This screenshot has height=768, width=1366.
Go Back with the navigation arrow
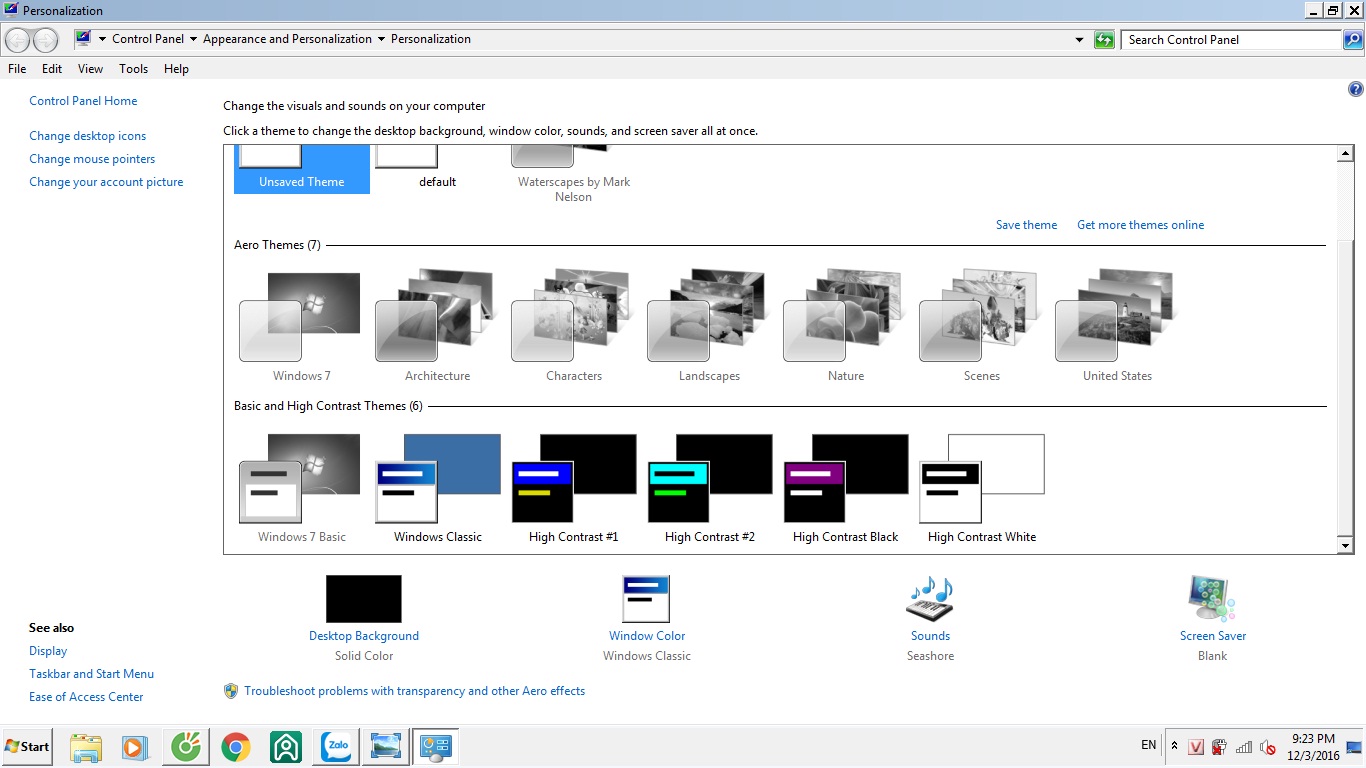[x=18, y=40]
